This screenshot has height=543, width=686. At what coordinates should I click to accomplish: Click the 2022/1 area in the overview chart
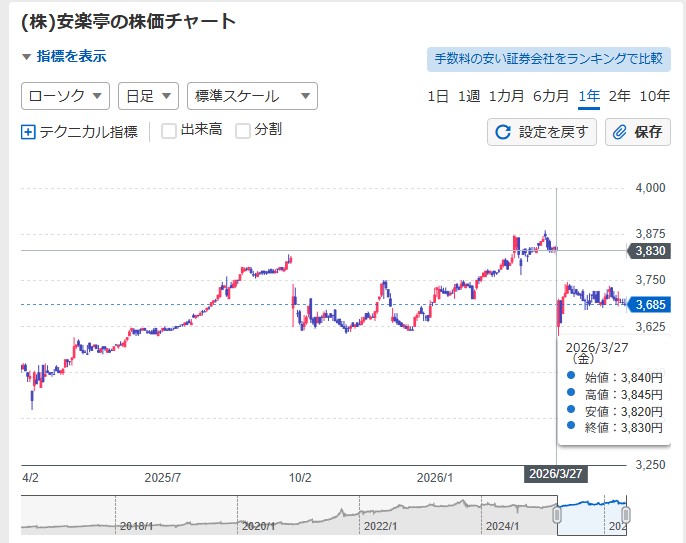(x=380, y=525)
